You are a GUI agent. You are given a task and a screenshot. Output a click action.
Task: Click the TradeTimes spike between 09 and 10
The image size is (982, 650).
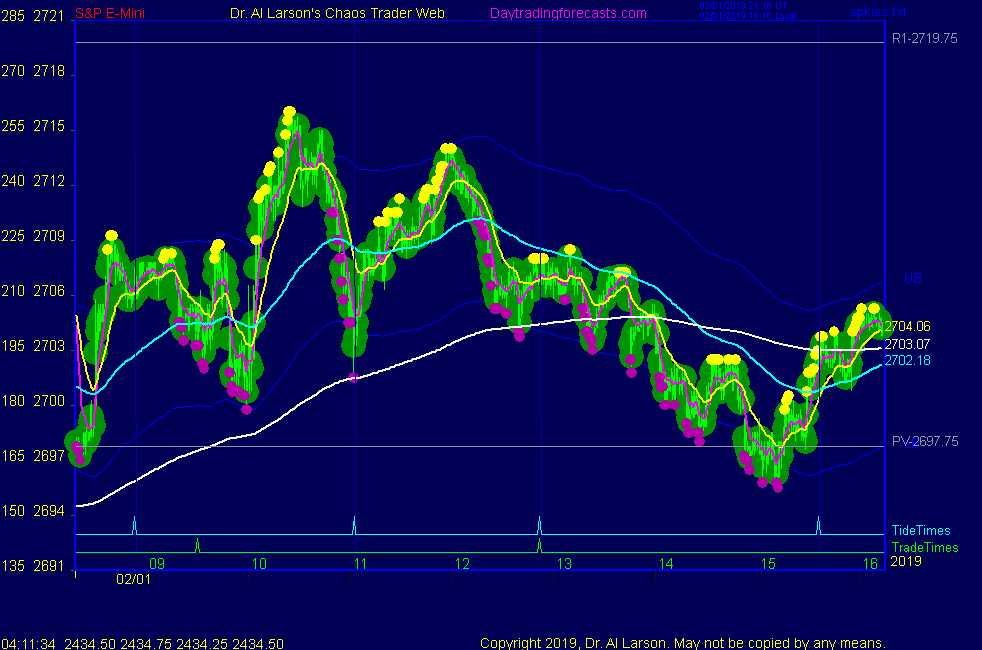pyautogui.click(x=197, y=545)
